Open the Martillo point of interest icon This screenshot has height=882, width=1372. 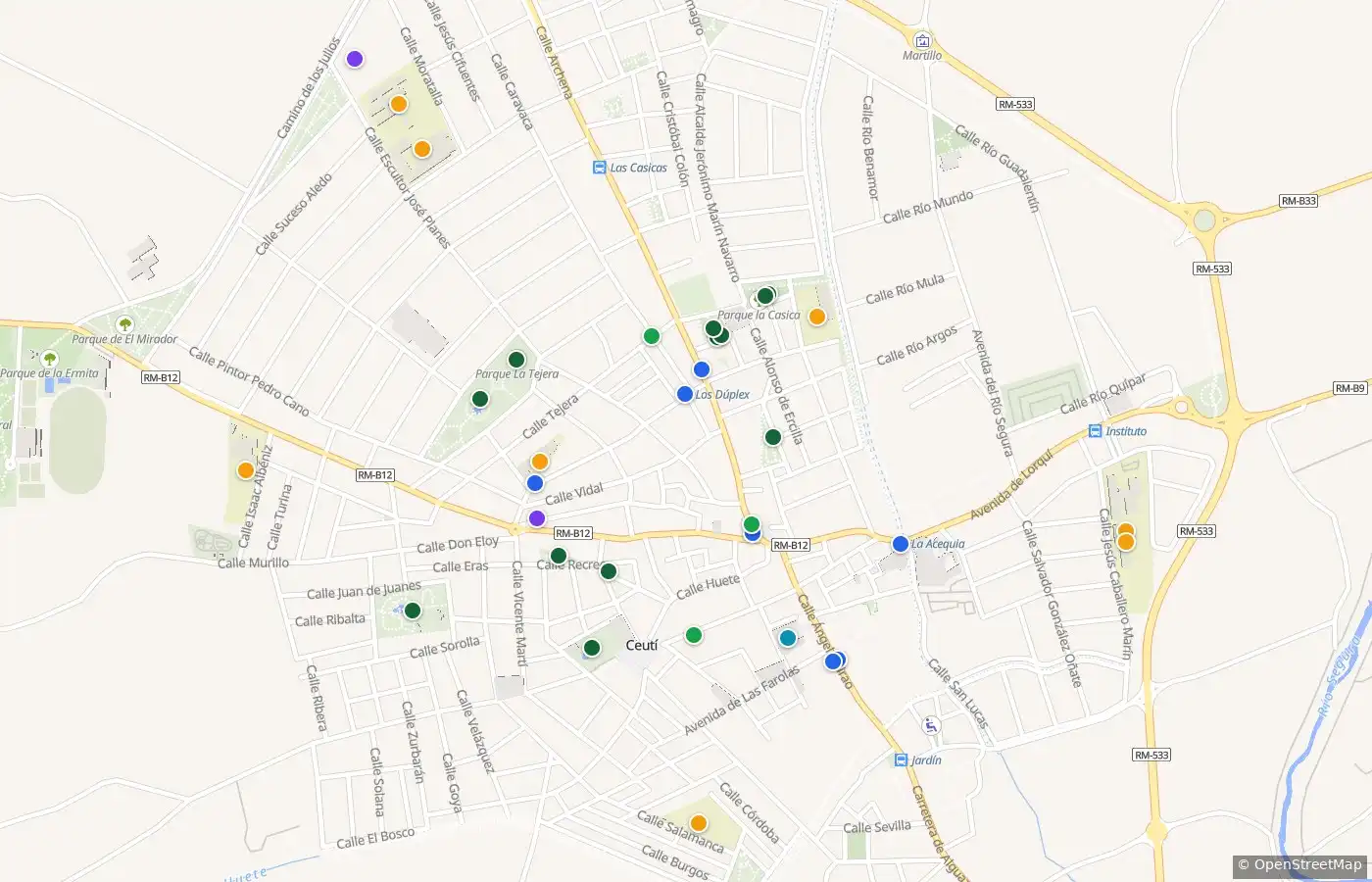[x=922, y=40]
